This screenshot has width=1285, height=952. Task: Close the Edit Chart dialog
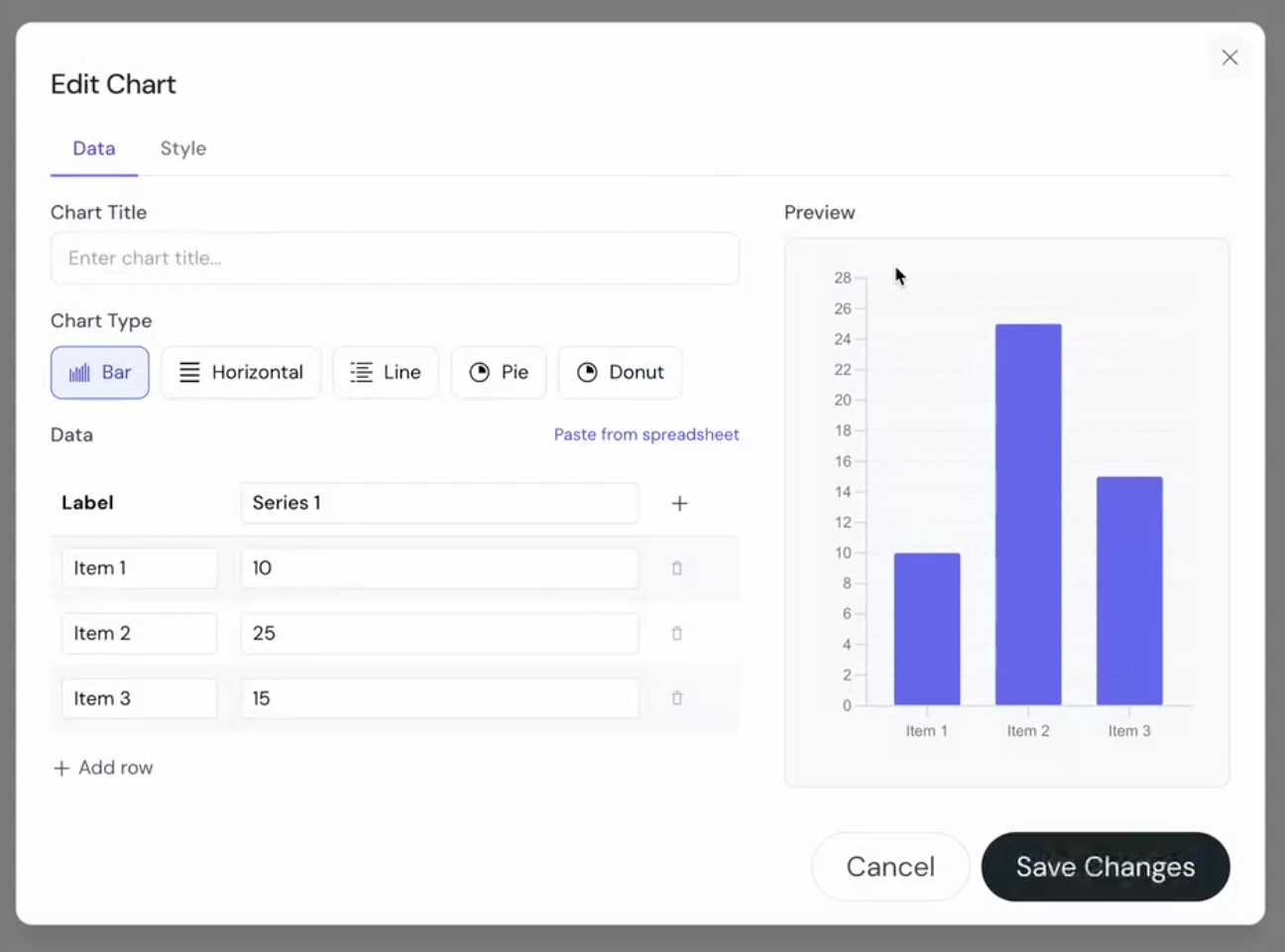(1229, 58)
